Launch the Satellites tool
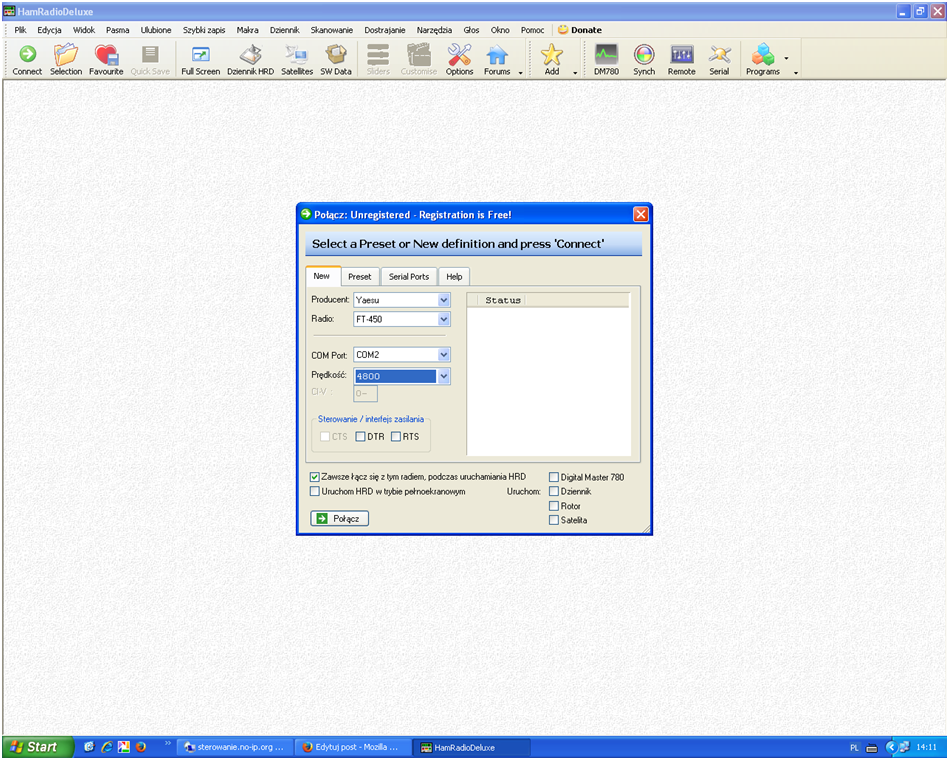 tap(297, 60)
